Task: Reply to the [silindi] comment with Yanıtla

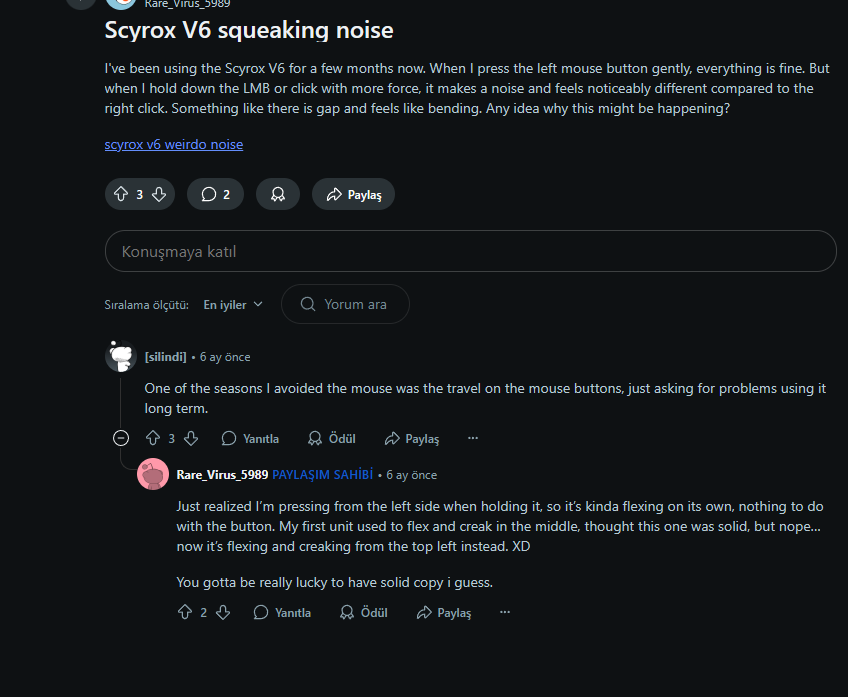Action: [250, 439]
